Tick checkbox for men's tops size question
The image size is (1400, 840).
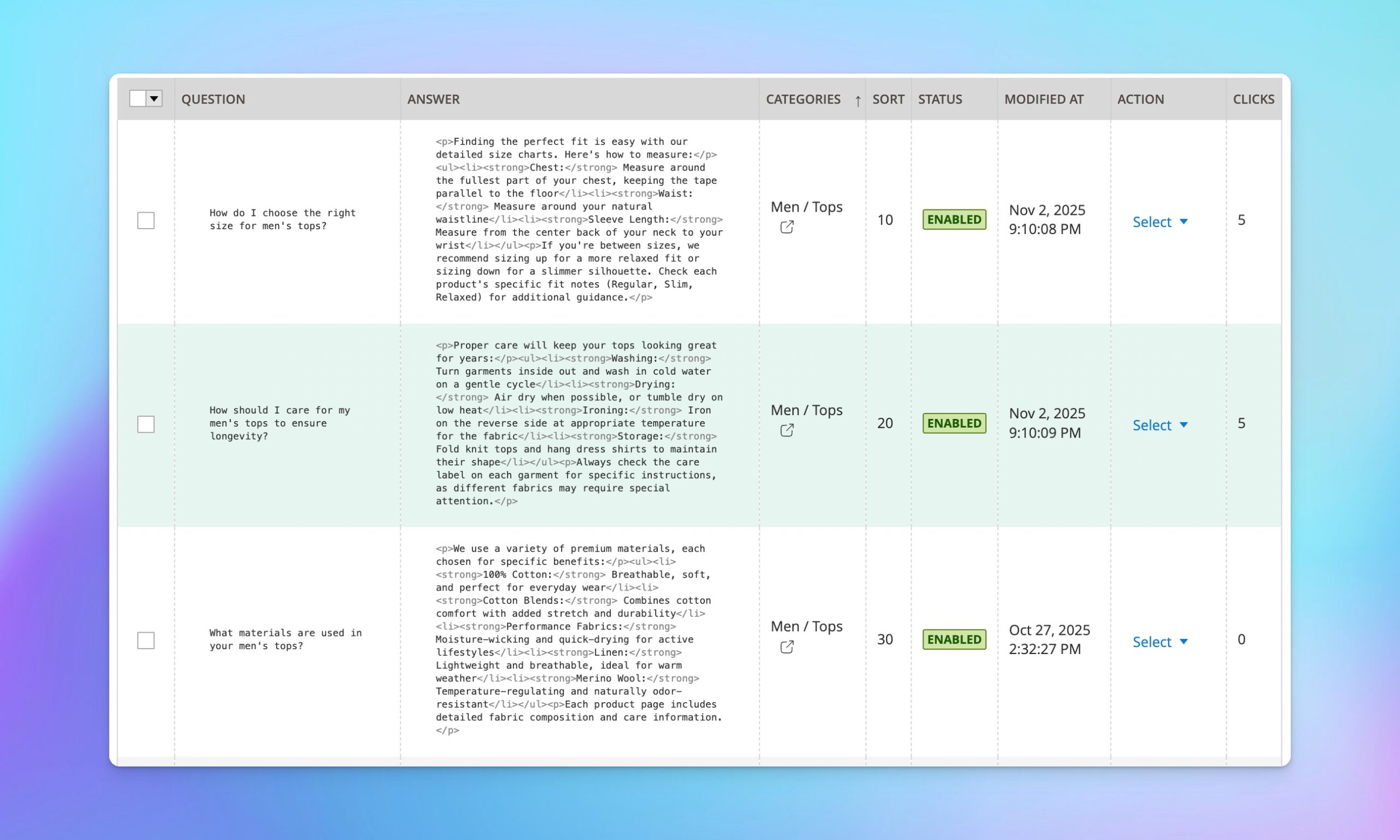pyautogui.click(x=146, y=220)
